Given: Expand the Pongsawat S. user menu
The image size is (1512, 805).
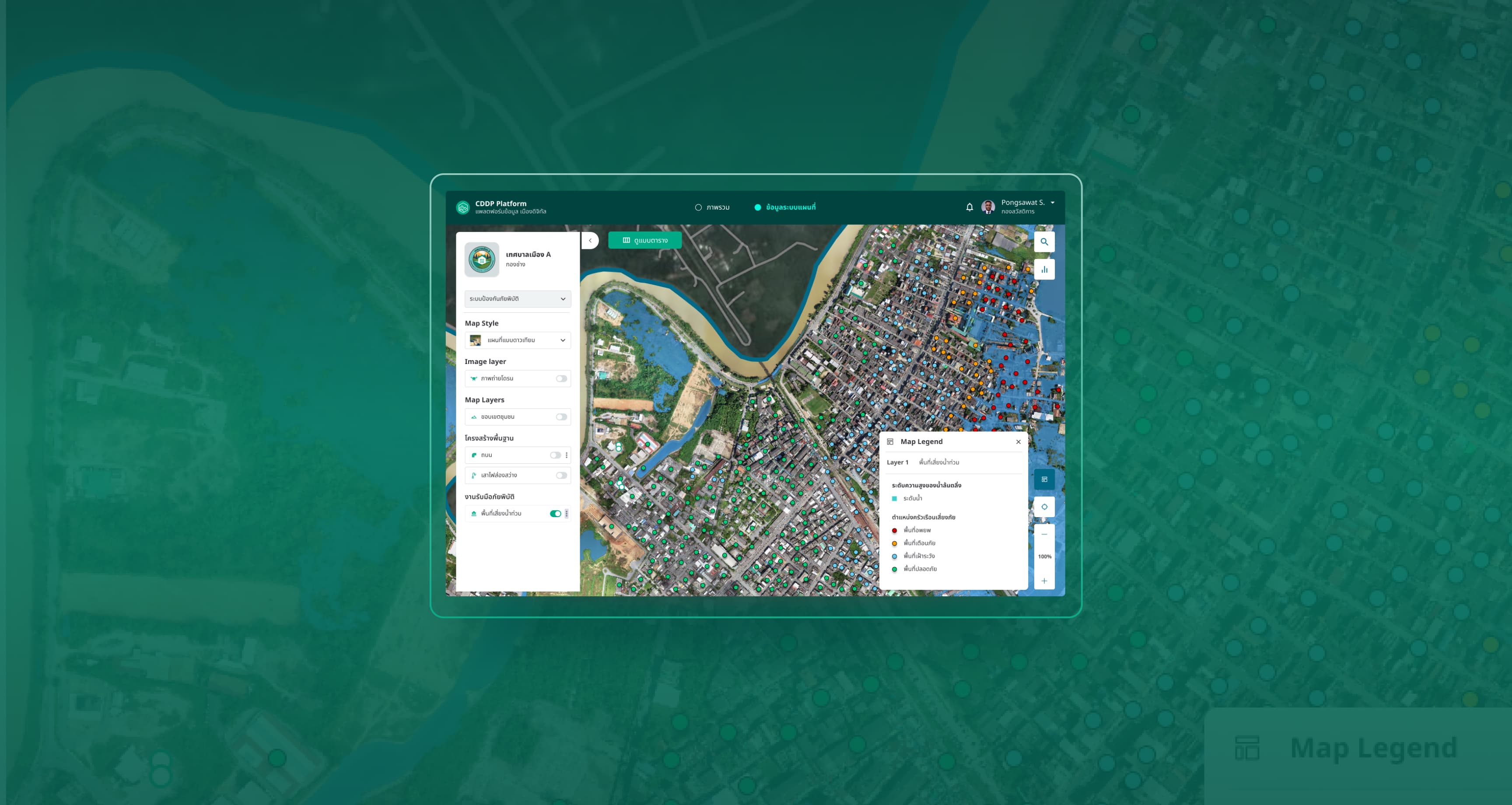Looking at the screenshot, I should (1053, 203).
